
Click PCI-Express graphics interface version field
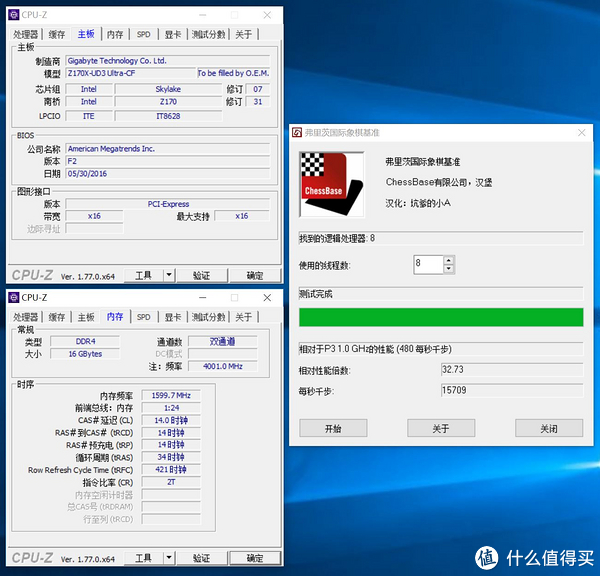[168, 204]
